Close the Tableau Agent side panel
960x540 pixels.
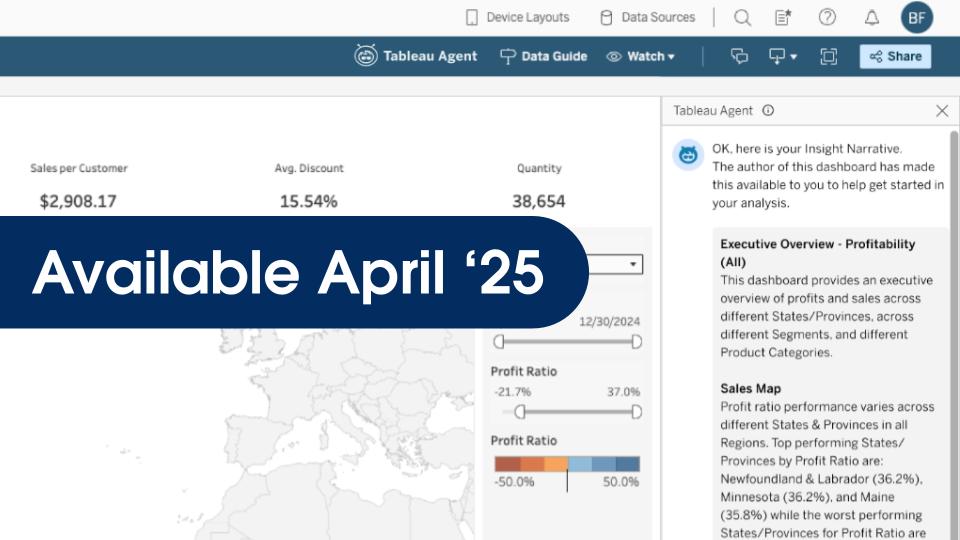tap(941, 111)
